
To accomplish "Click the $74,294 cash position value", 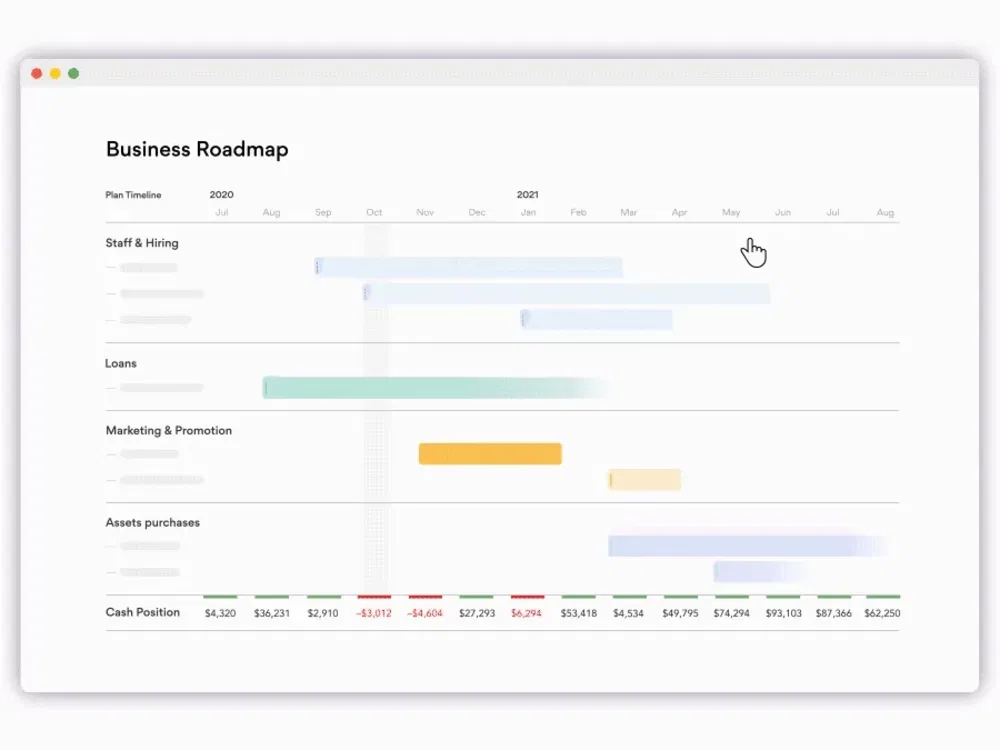I will (732, 613).
